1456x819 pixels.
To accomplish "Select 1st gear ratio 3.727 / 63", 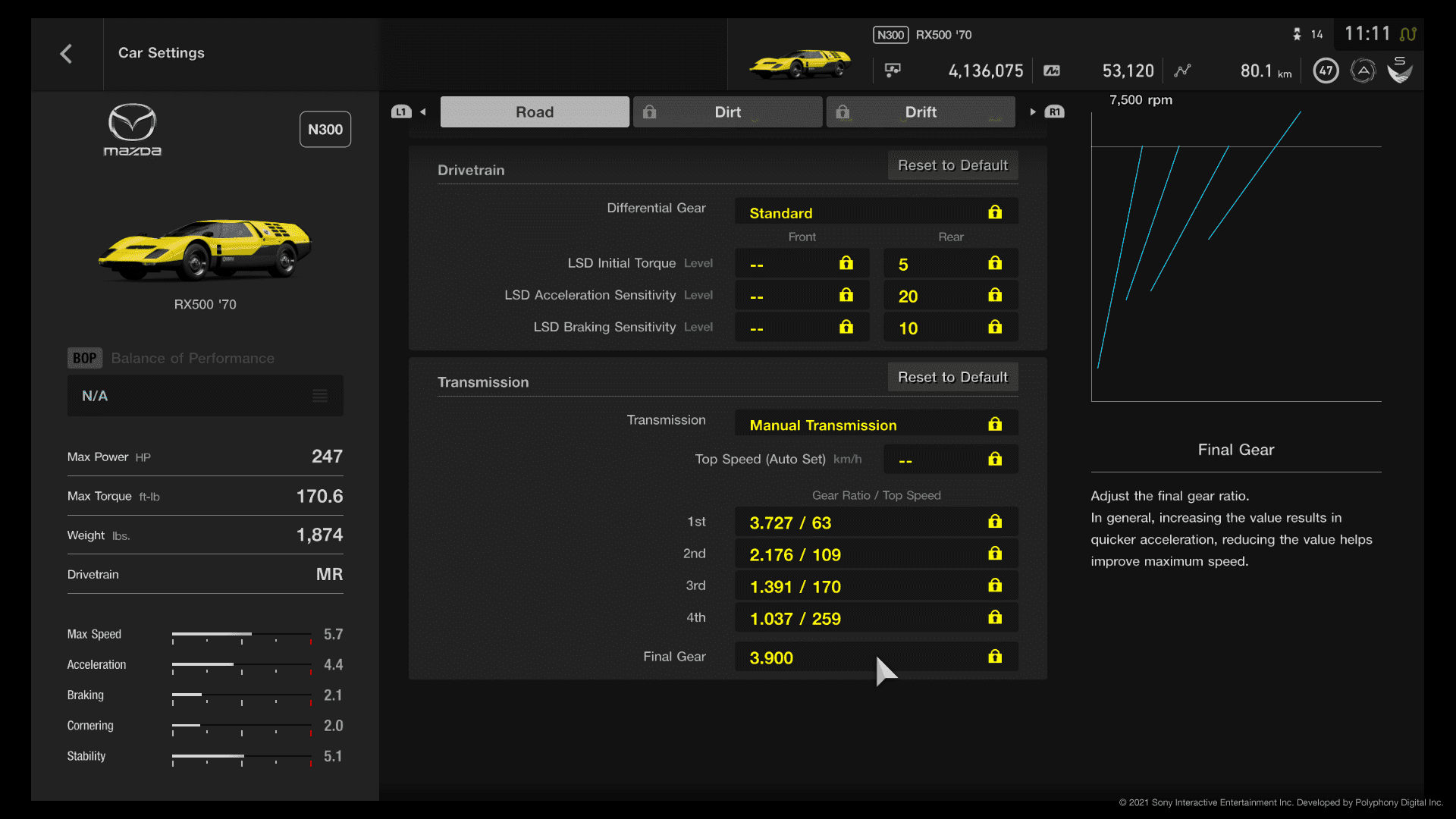I will [877, 522].
